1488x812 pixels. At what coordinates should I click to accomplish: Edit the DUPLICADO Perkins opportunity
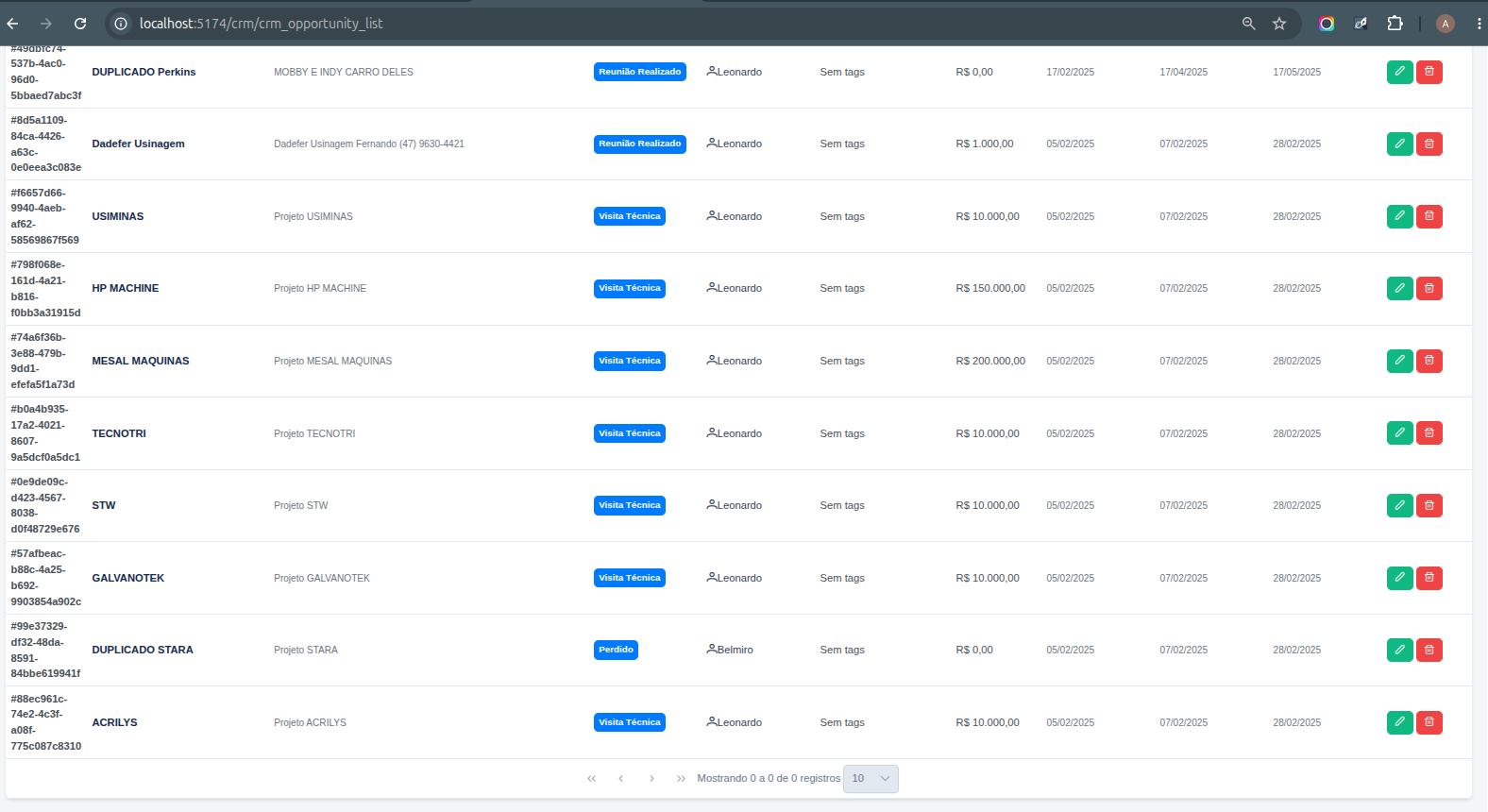click(x=1399, y=72)
